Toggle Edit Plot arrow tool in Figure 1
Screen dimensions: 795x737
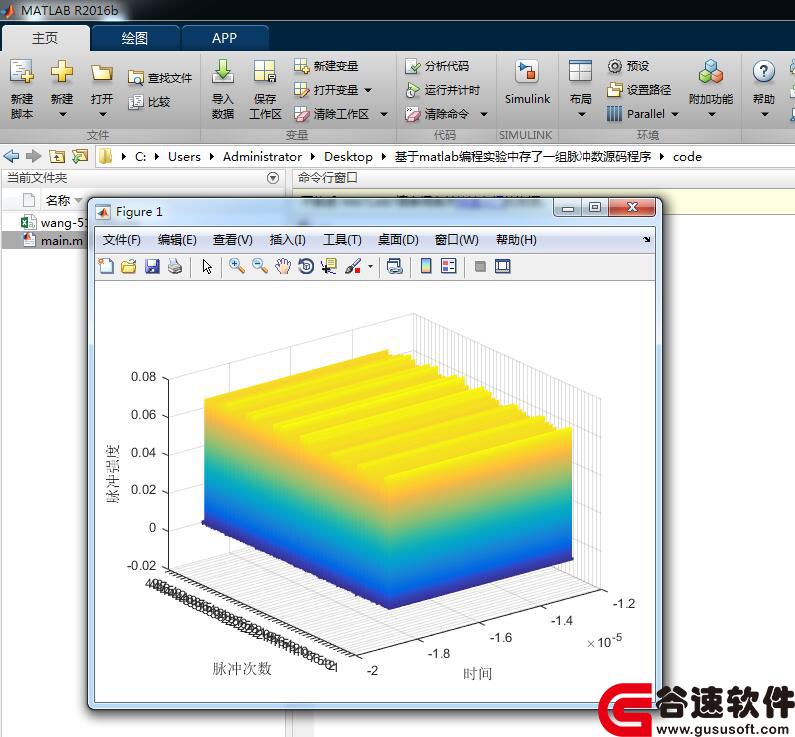click(207, 266)
